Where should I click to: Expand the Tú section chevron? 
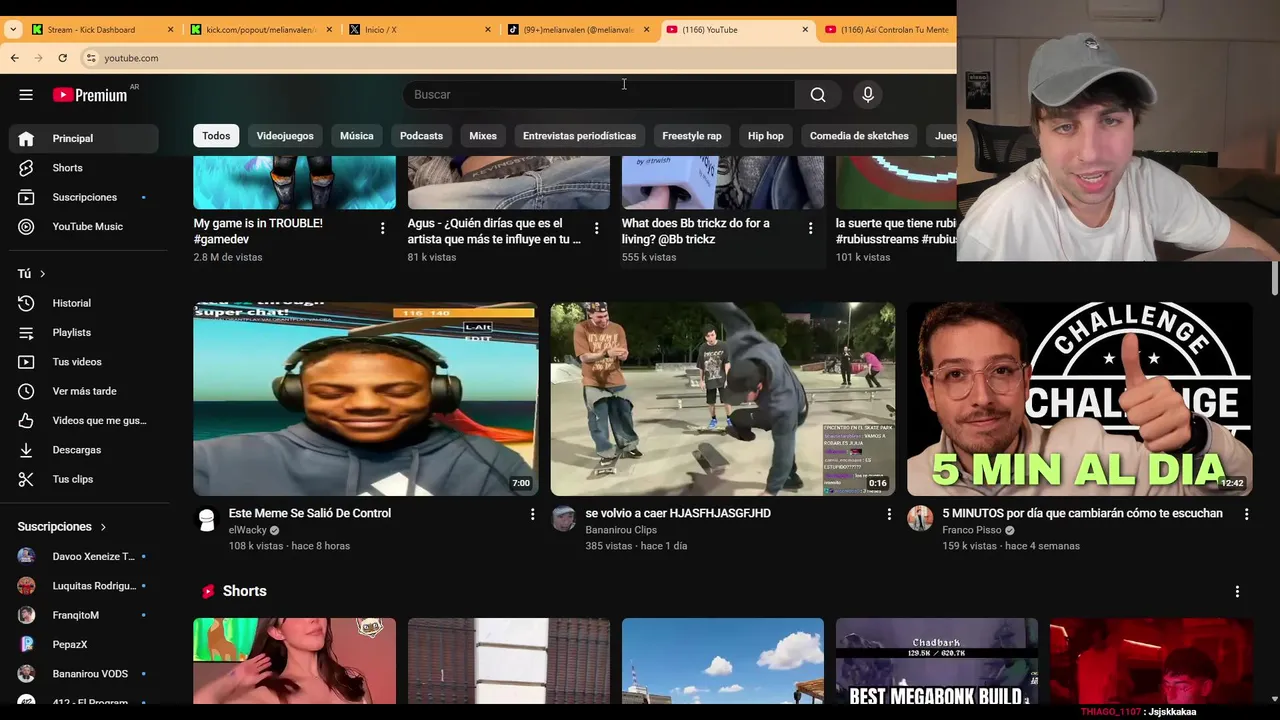pyautogui.click(x=42, y=274)
